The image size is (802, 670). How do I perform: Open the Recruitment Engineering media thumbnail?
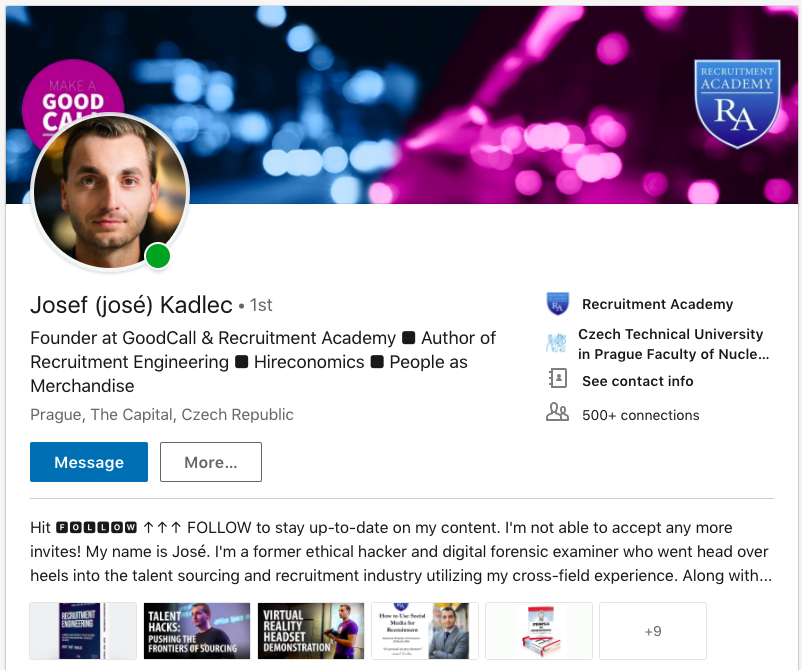[x=83, y=631]
